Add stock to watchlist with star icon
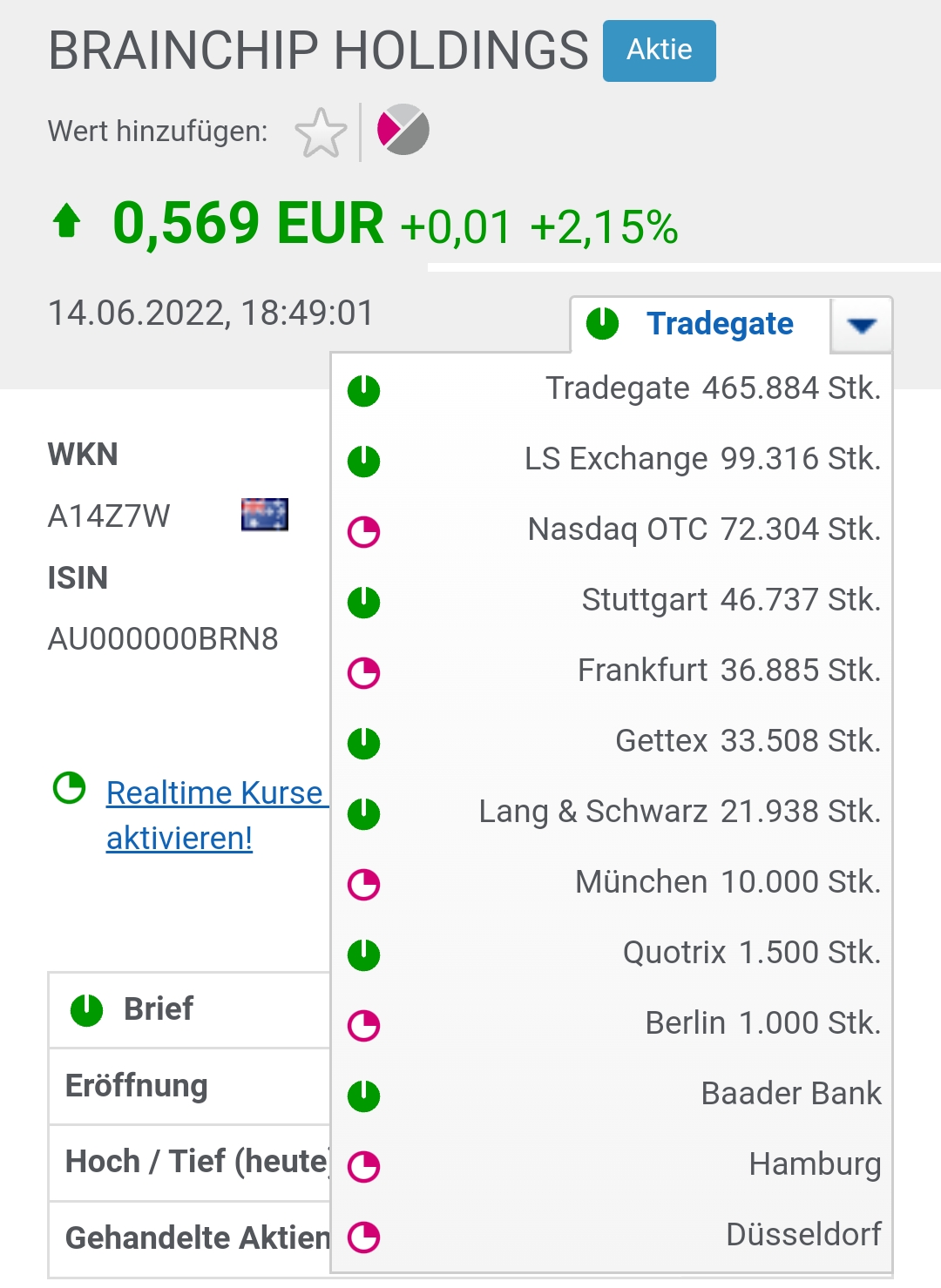The width and height of the screenshot is (941, 1288). tap(321, 133)
